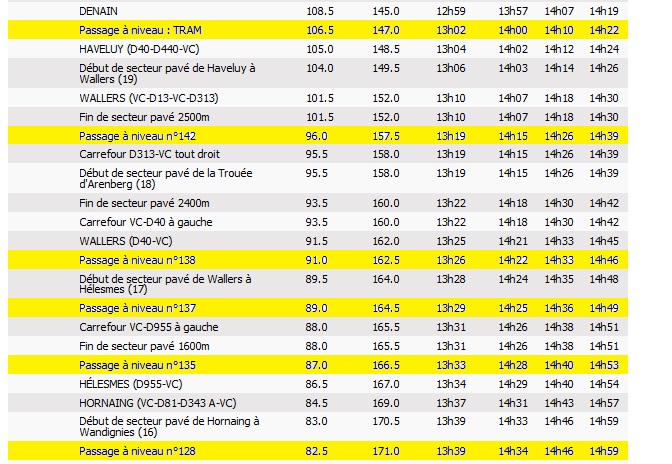Select the WALLERS (D40-VC) entry

(126, 241)
